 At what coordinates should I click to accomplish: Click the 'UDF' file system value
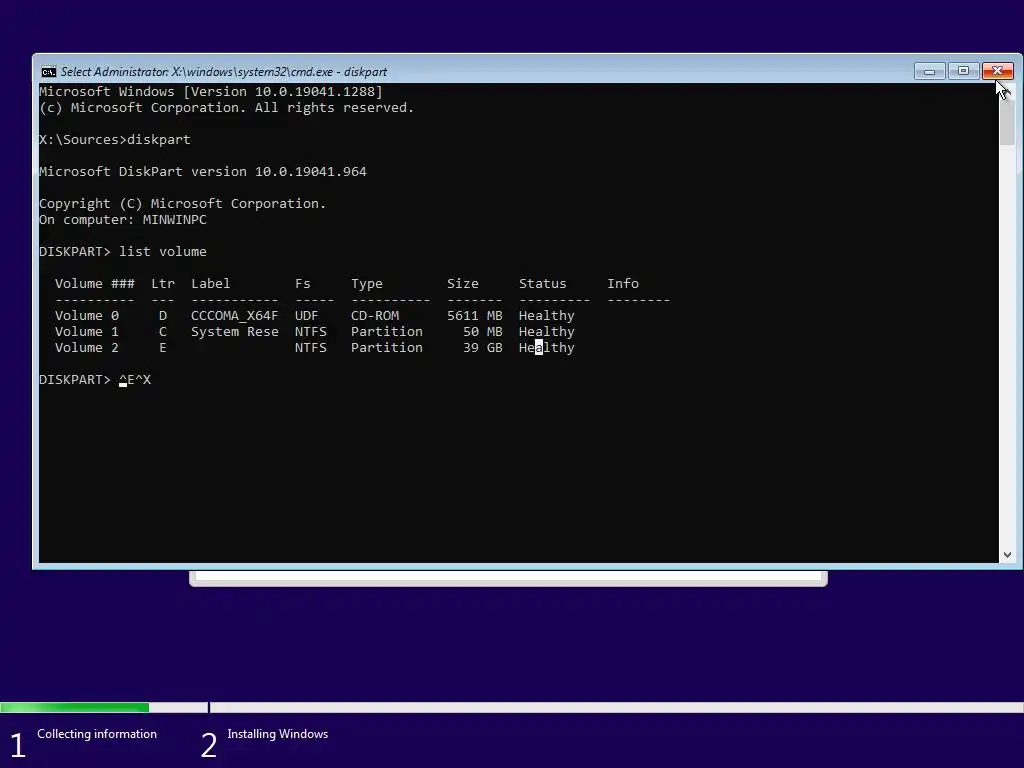(x=306, y=315)
